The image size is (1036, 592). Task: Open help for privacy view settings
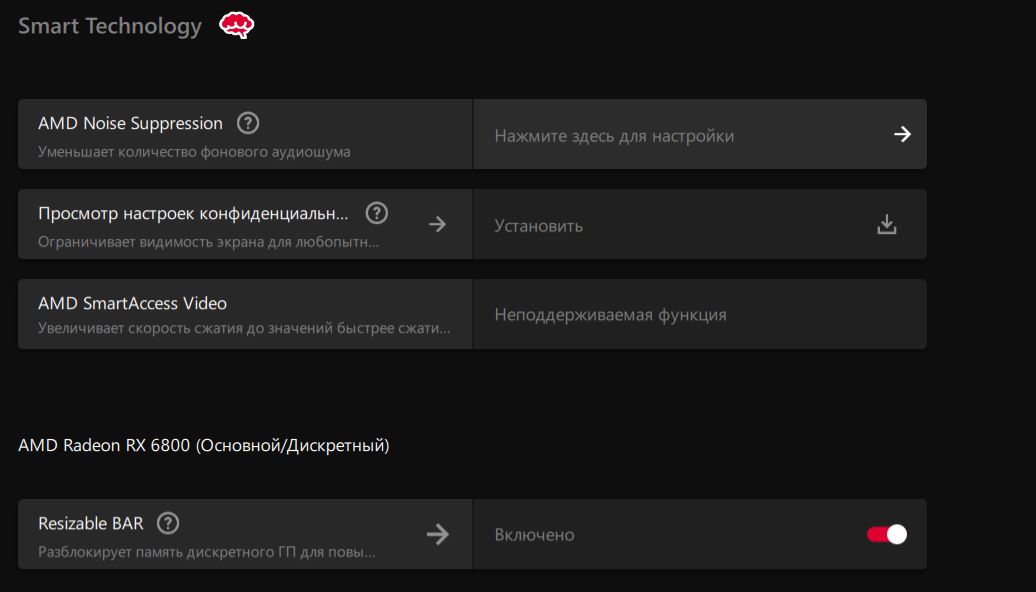377,213
